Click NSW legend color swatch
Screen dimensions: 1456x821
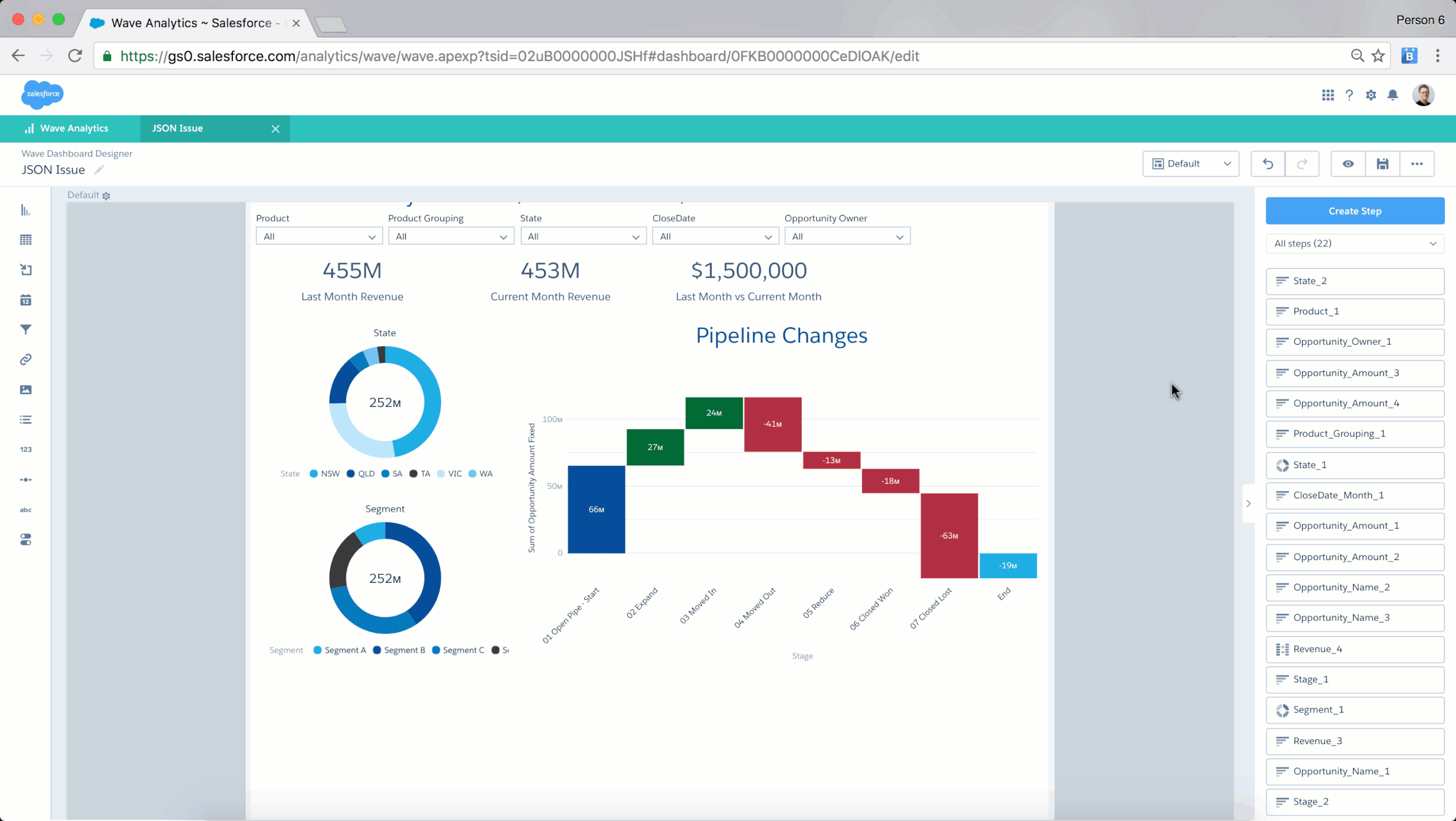click(x=314, y=473)
